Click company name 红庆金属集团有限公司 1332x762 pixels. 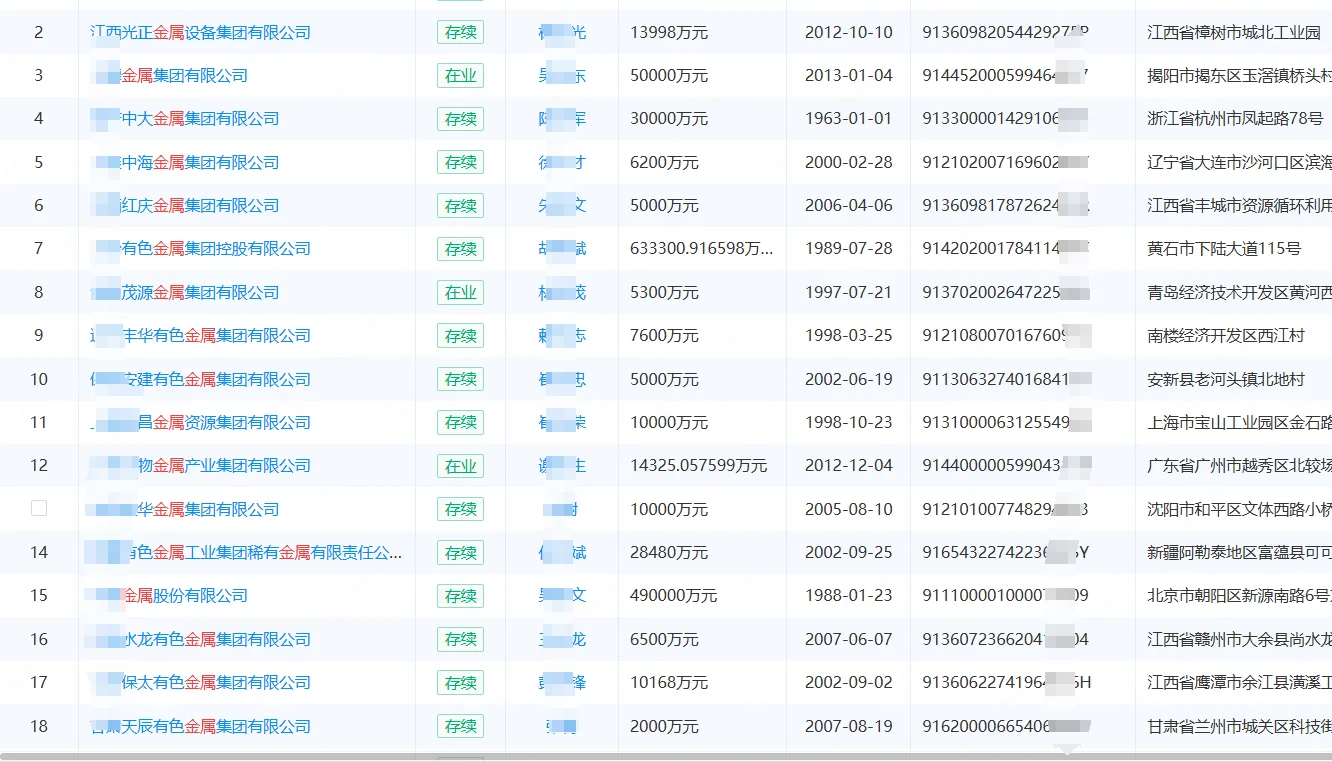200,205
